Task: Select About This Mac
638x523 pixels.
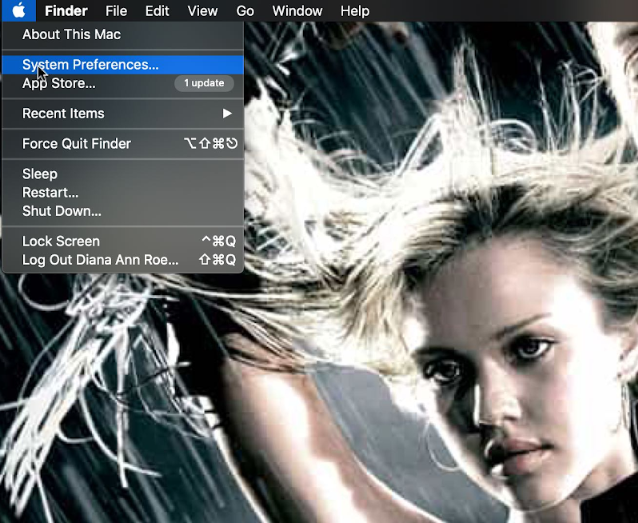Action: coord(123,34)
